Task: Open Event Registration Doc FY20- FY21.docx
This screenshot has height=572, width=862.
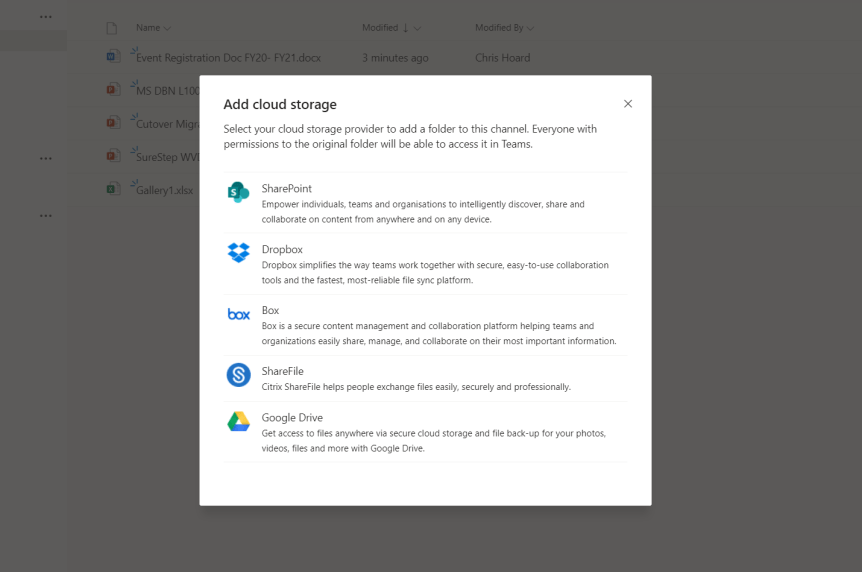Action: pos(228,58)
